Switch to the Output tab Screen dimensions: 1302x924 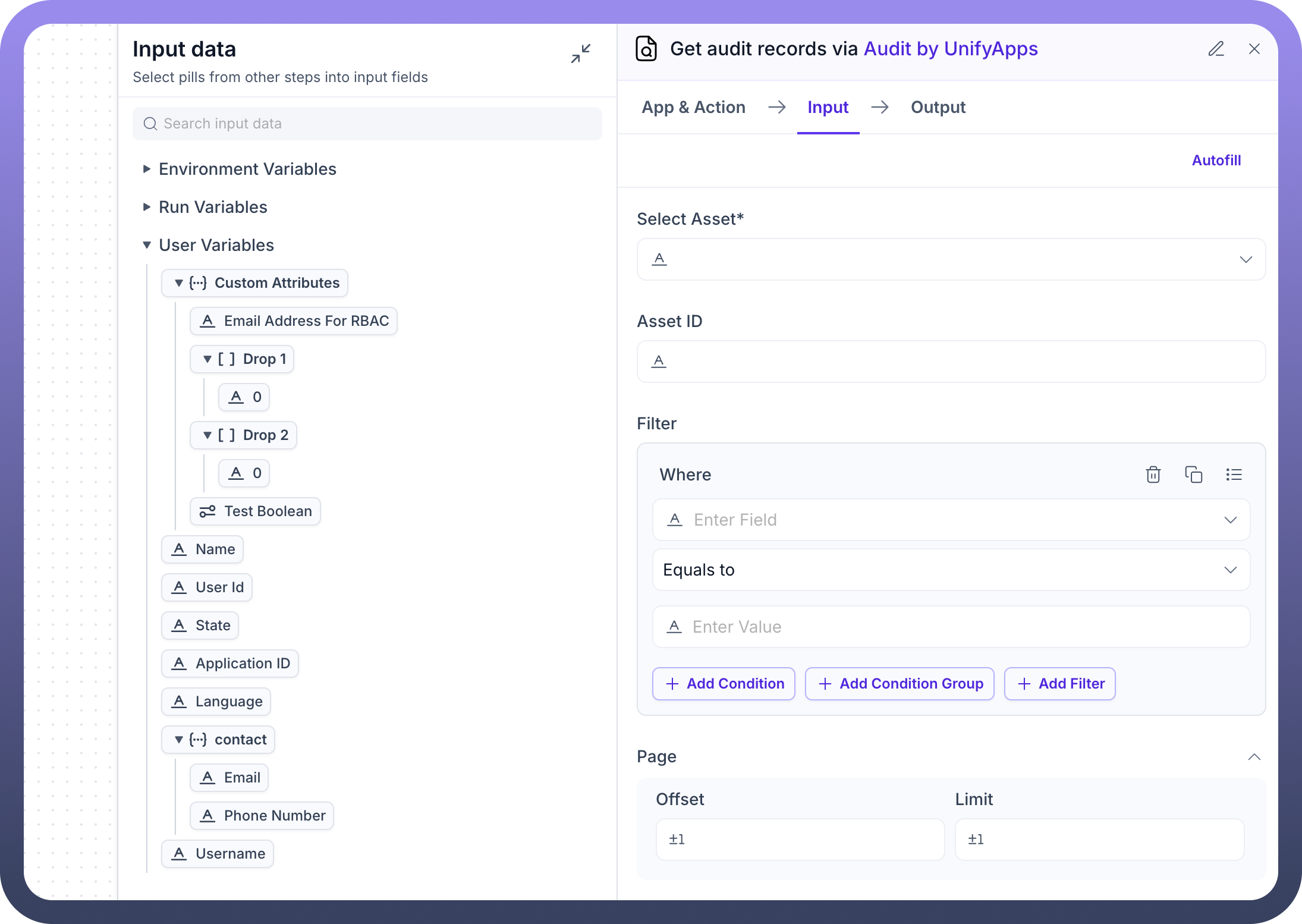[938, 107]
